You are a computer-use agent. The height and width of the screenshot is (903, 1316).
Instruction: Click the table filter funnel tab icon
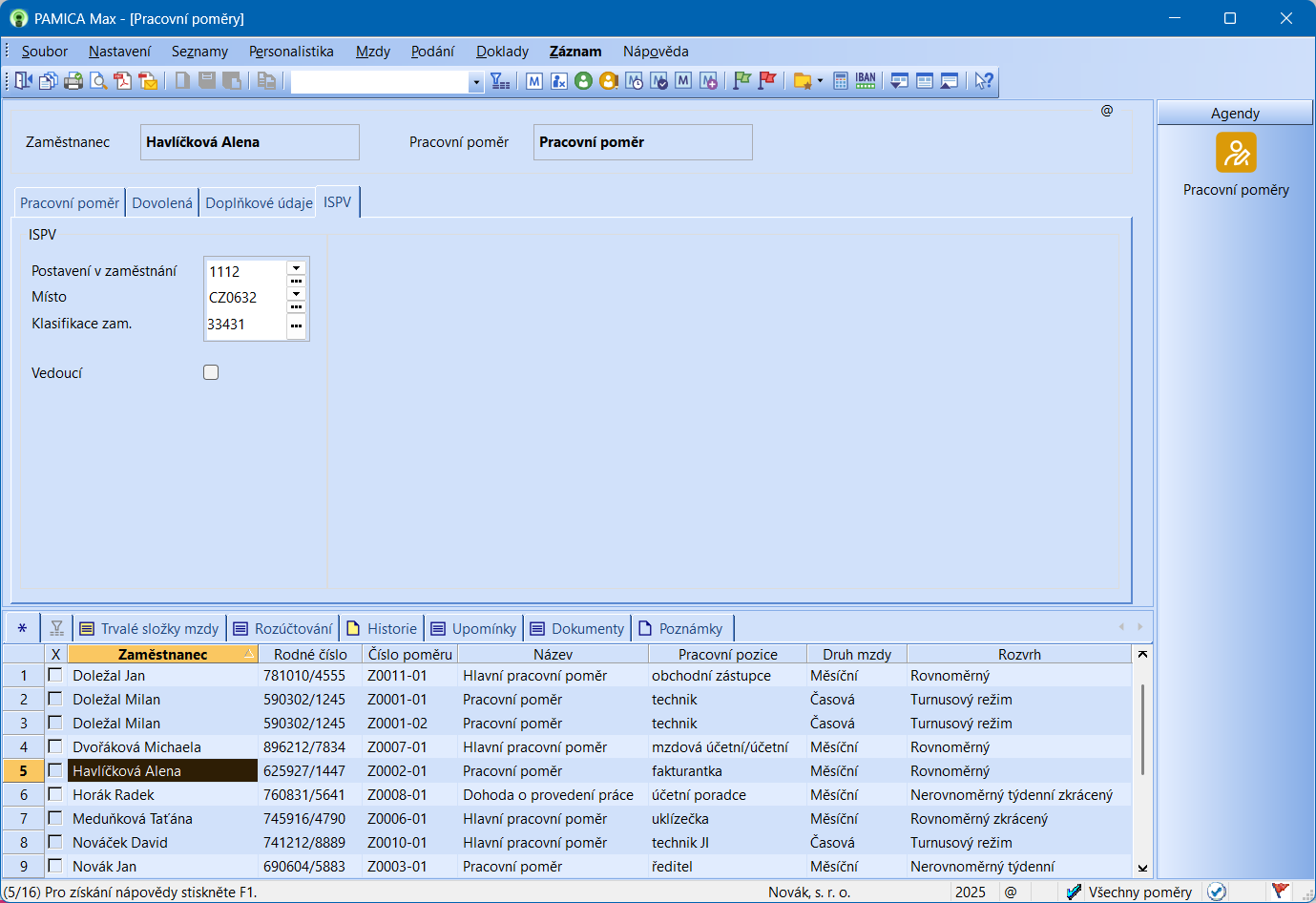tap(57, 628)
